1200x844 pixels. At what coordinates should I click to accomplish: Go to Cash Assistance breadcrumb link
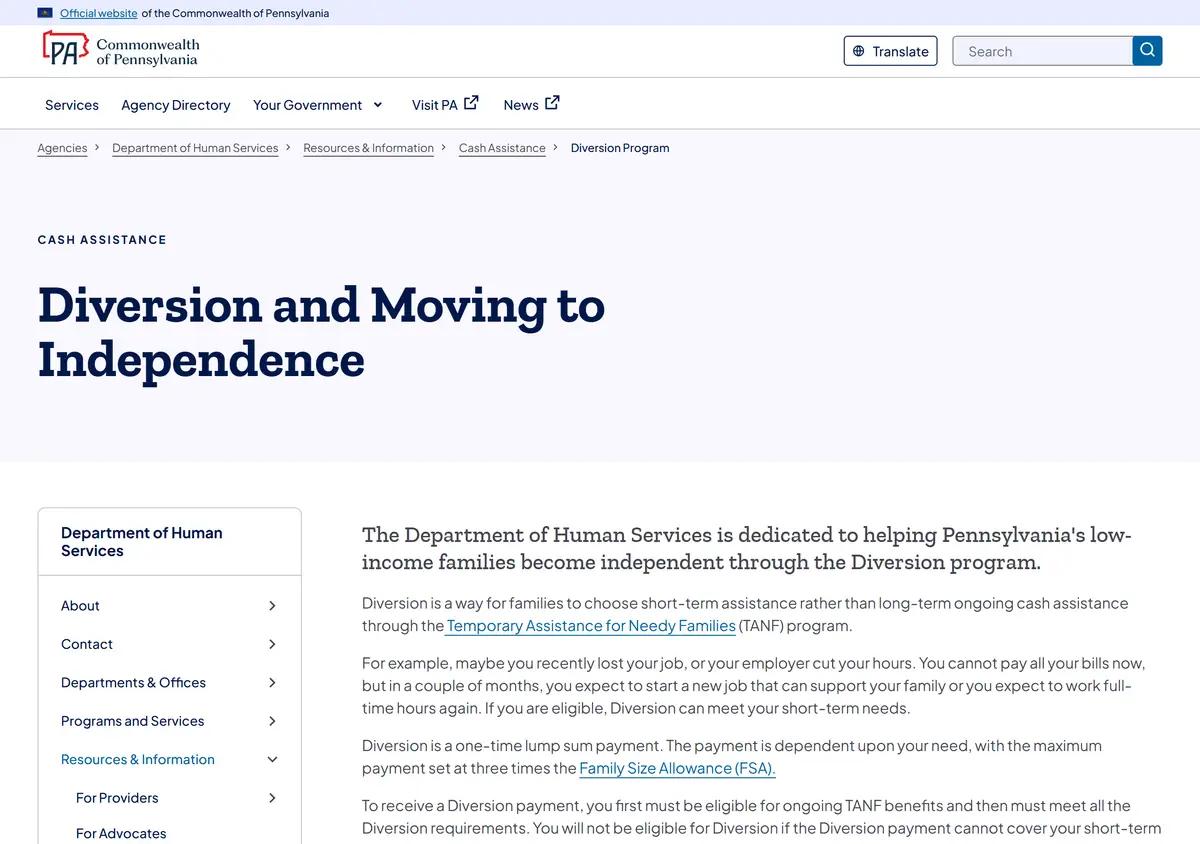[x=502, y=148]
